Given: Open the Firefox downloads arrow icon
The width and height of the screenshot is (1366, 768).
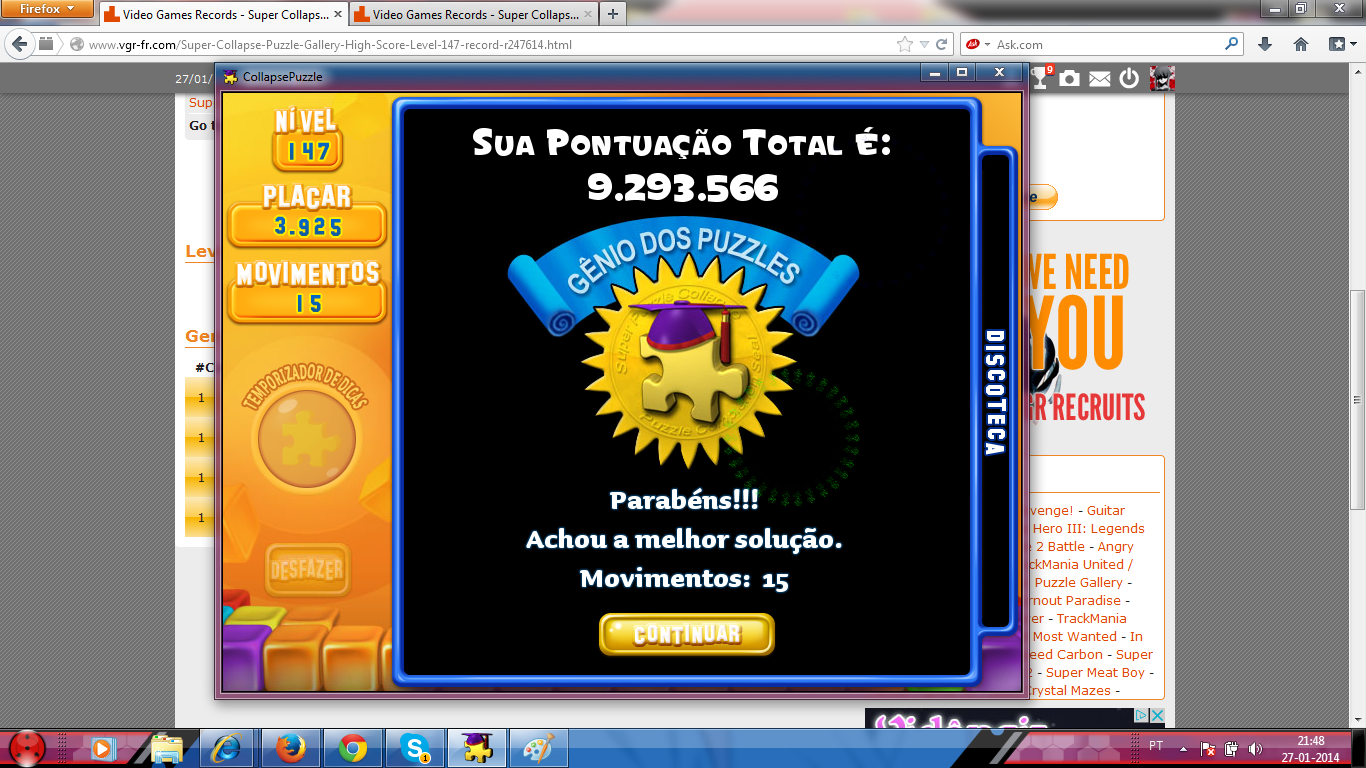Looking at the screenshot, I should pyautogui.click(x=1265, y=44).
